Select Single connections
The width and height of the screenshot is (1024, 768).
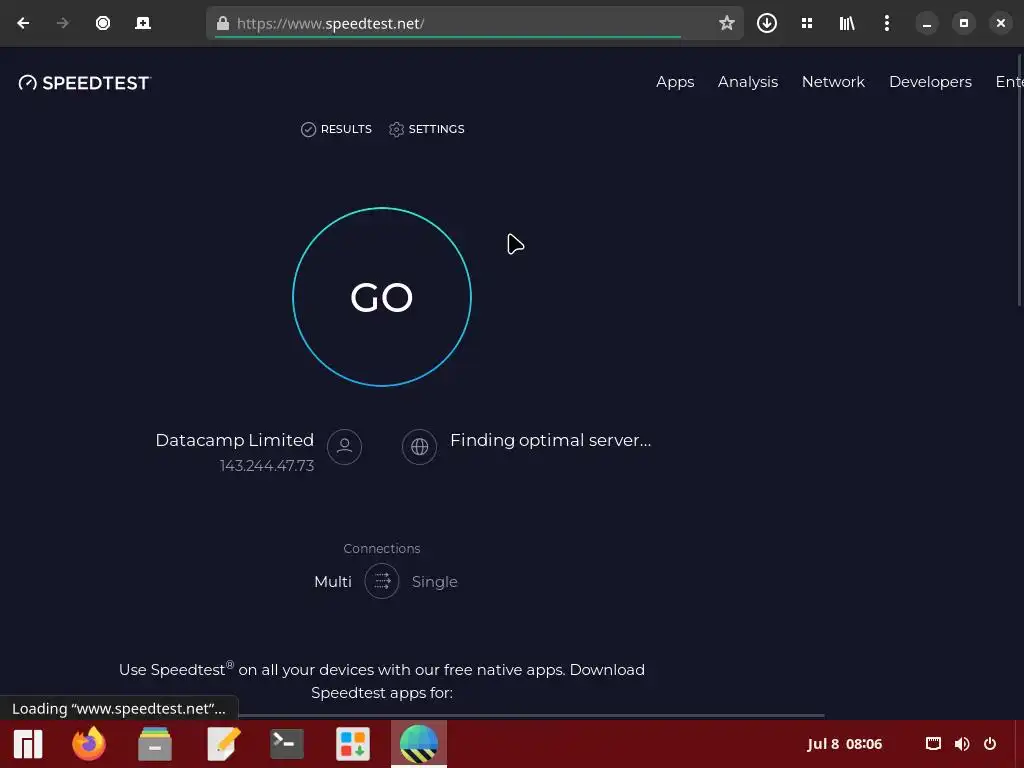pos(434,582)
